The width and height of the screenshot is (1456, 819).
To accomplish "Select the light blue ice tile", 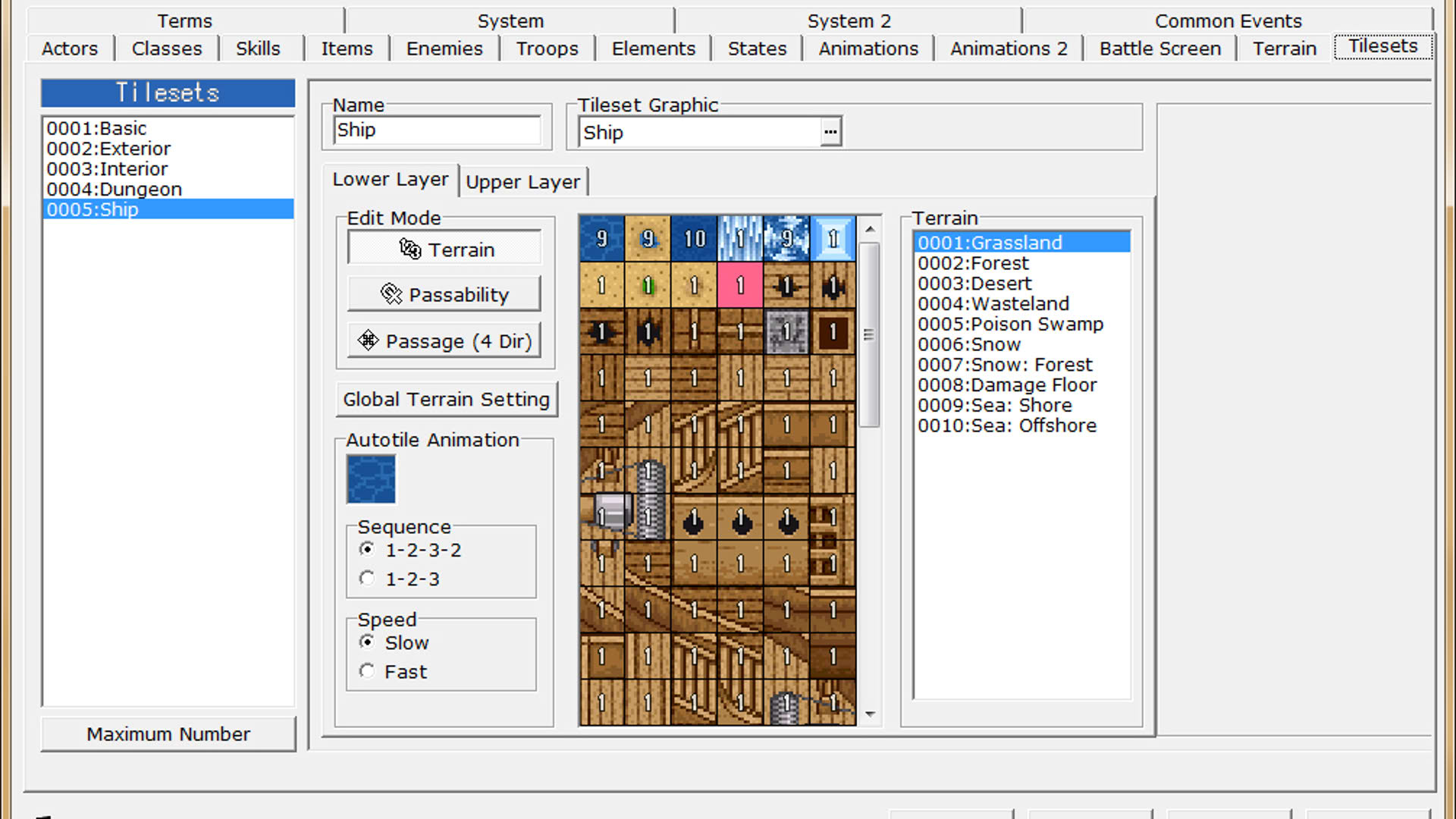I will [x=833, y=239].
